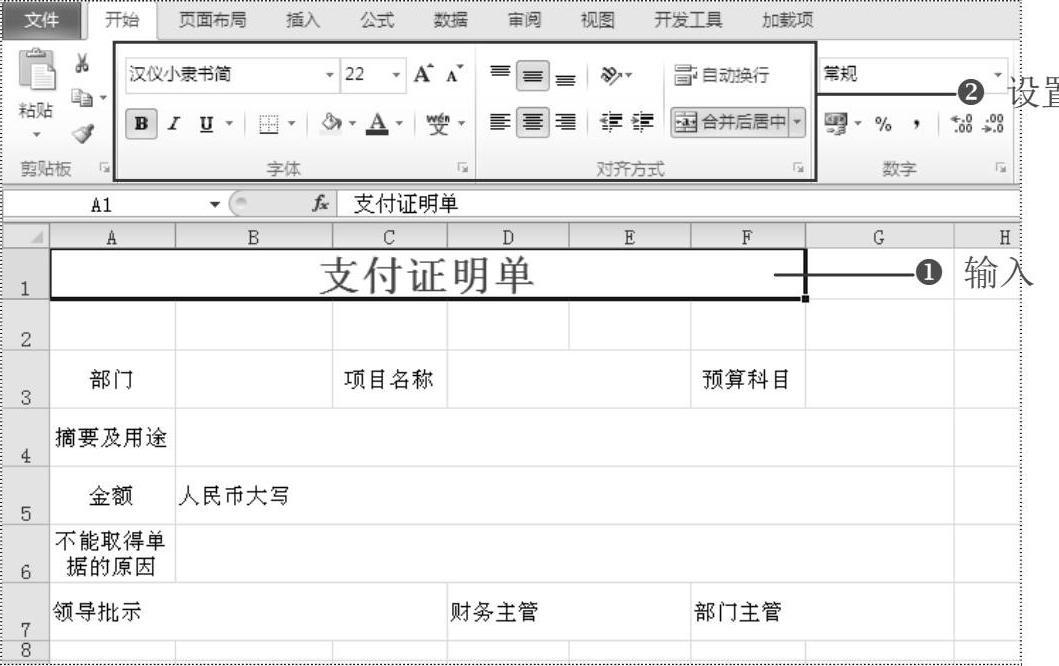Image resolution: width=1059 pixels, height=666 pixels.
Task: Select cell containing 财务主管
Action: [x=569, y=612]
